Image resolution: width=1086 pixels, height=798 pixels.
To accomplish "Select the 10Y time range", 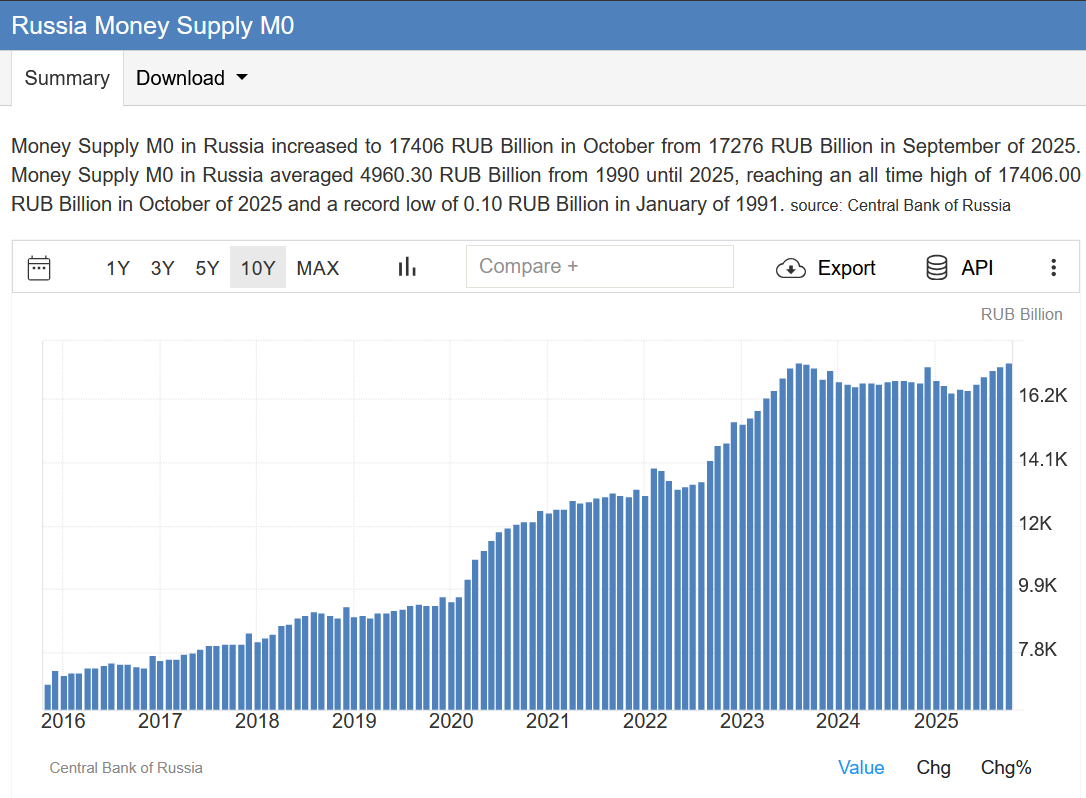I will click(258, 268).
